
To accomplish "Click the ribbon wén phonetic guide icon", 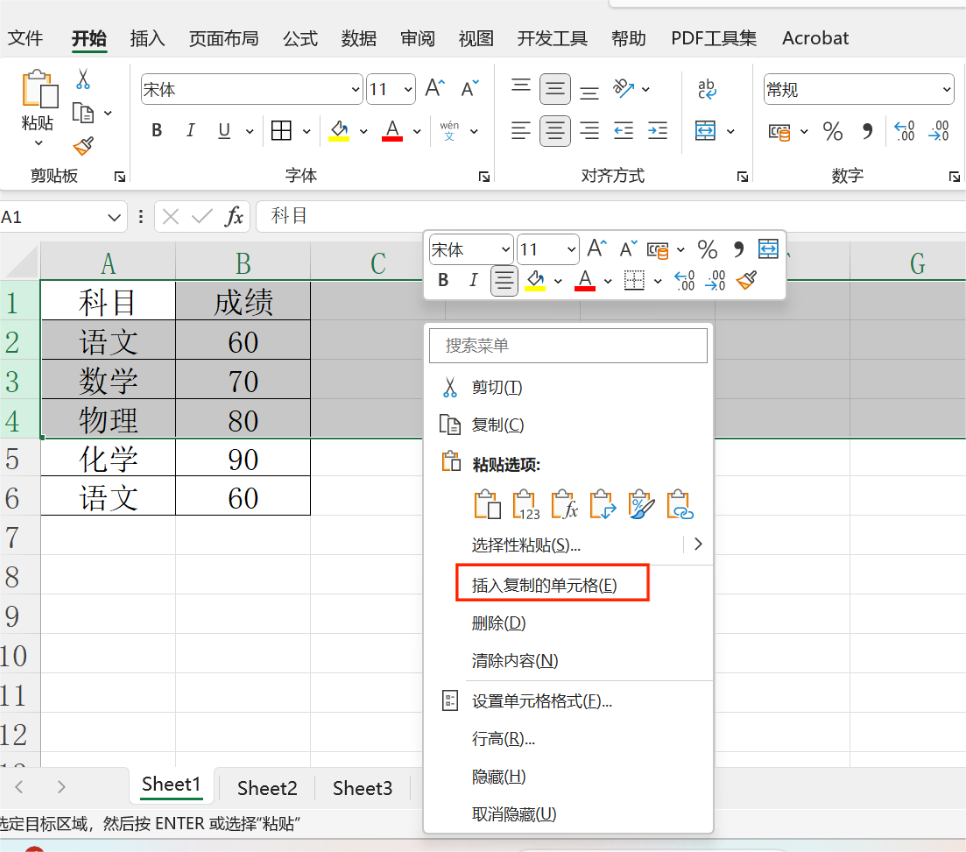I will pyautogui.click(x=449, y=131).
